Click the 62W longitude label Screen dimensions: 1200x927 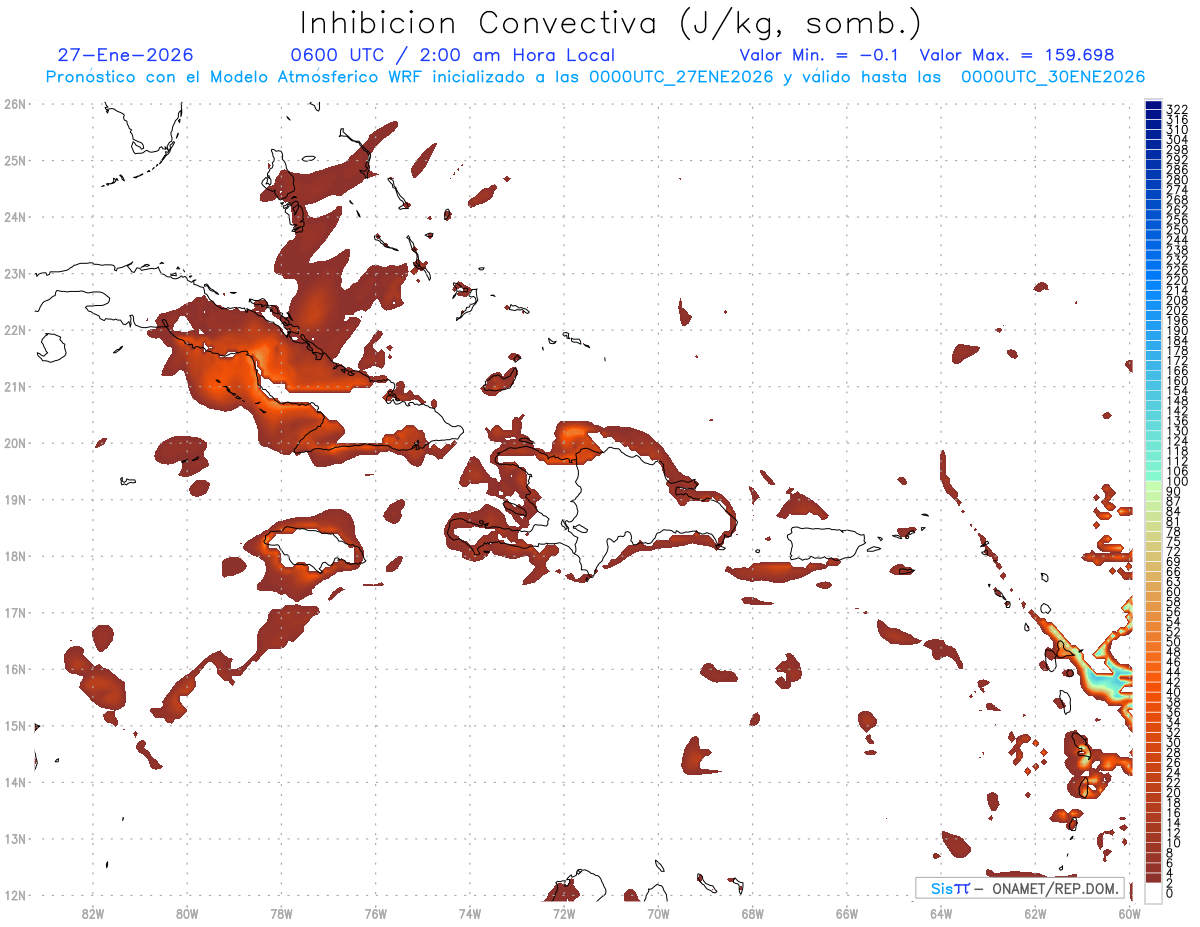(1035, 913)
